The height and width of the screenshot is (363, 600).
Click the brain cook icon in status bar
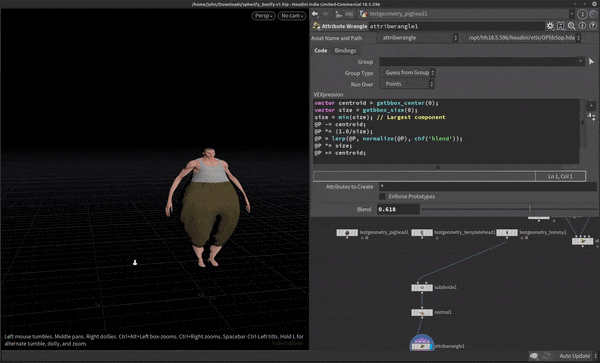pos(534,356)
